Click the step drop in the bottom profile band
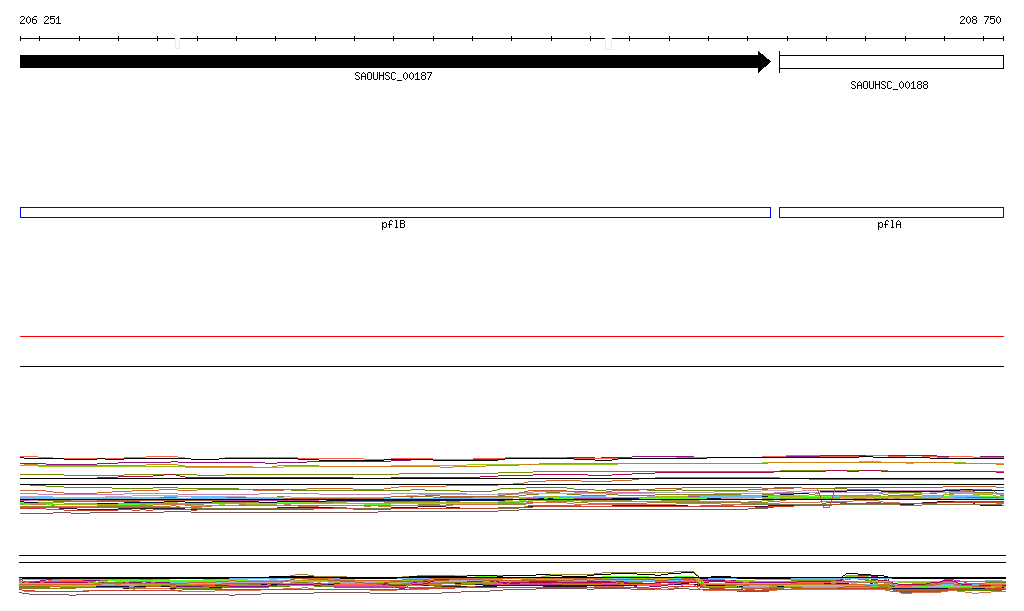This screenshot has width=1024, height=611. coord(700,577)
